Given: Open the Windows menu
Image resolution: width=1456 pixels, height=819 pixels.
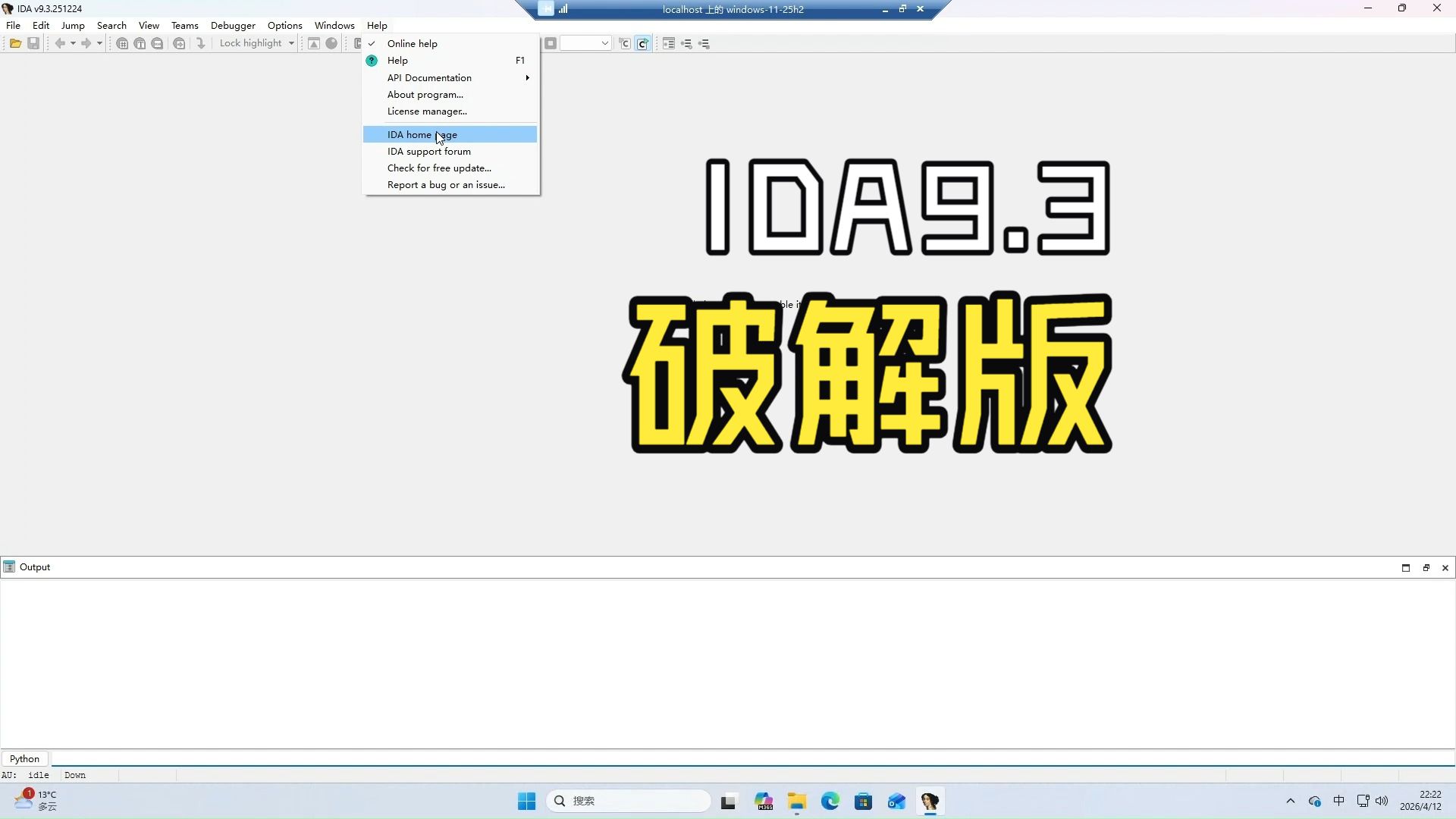Looking at the screenshot, I should coord(334,25).
